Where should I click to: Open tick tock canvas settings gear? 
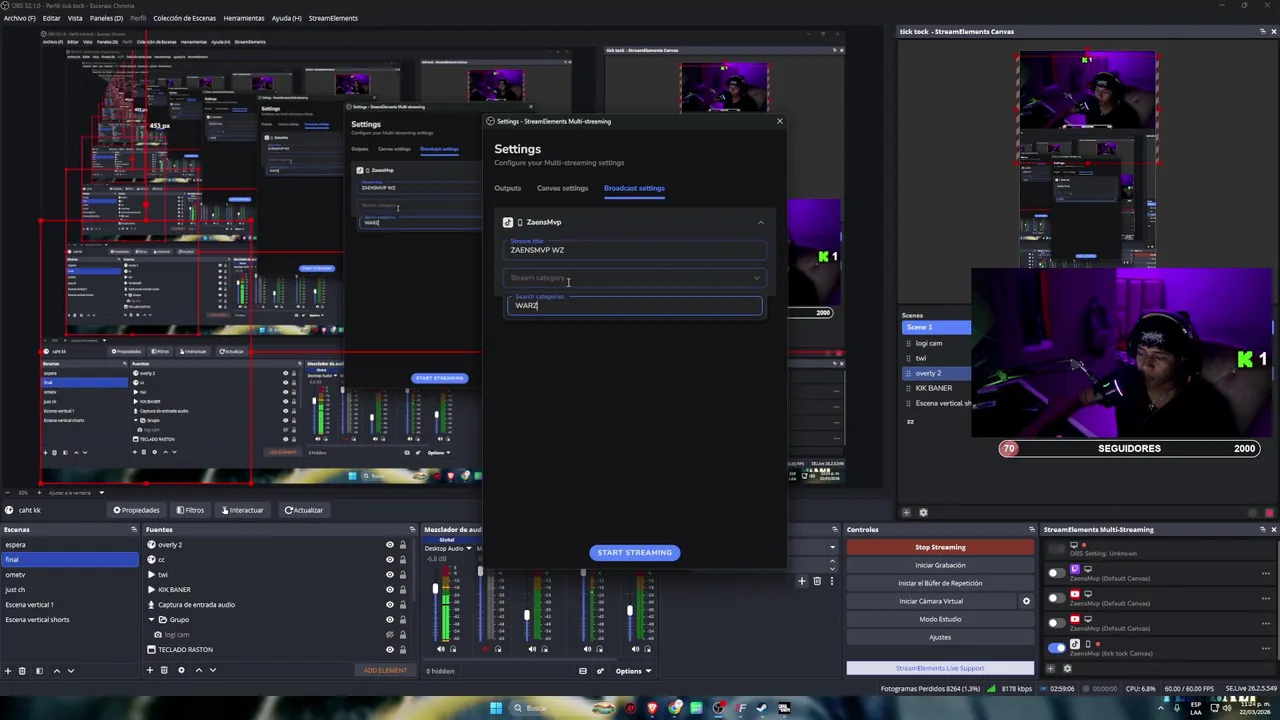pos(923,513)
